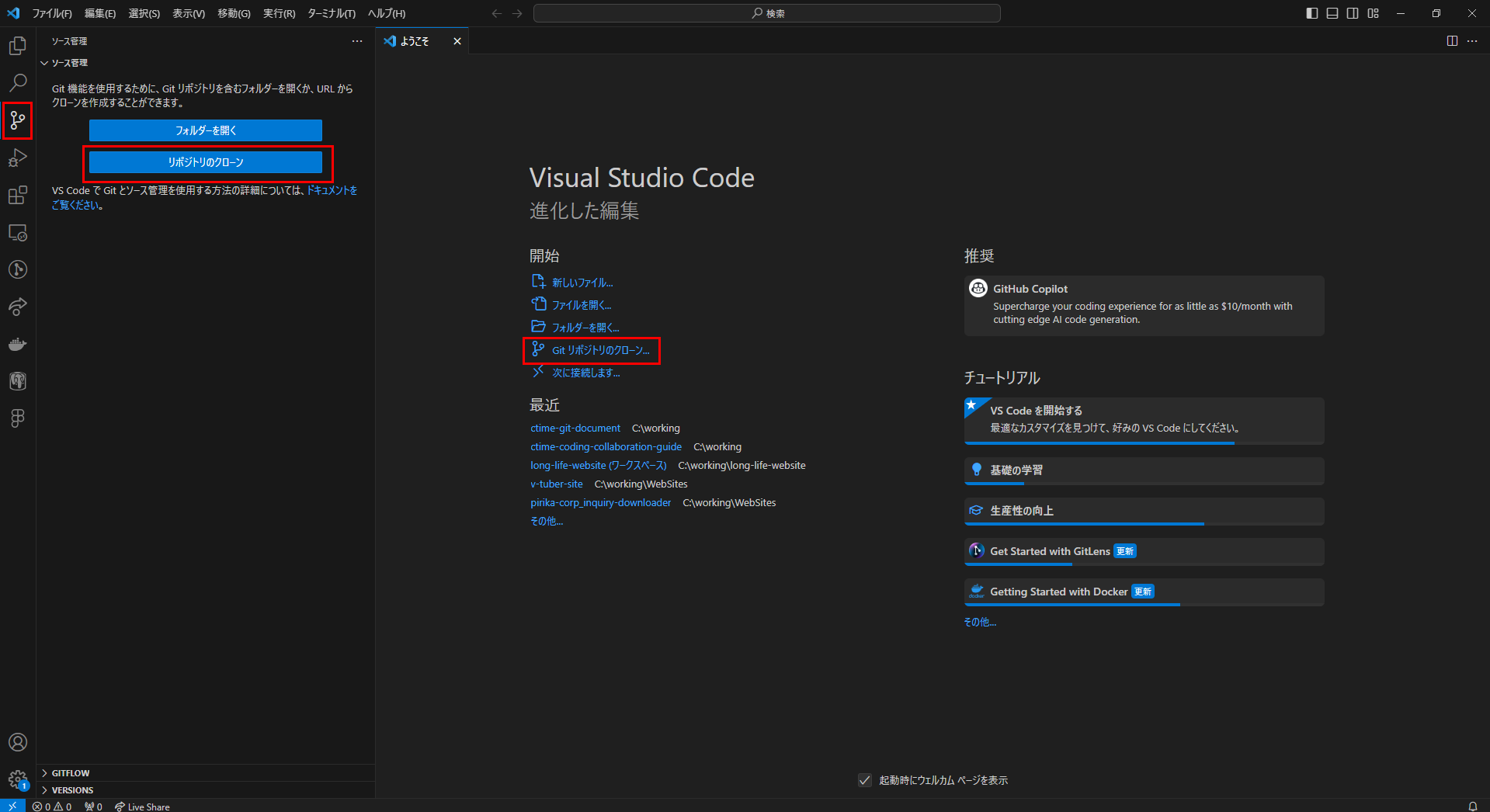This screenshot has height=812, width=1490.
Task: Expand the VERSIONS section
Action: [x=72, y=790]
